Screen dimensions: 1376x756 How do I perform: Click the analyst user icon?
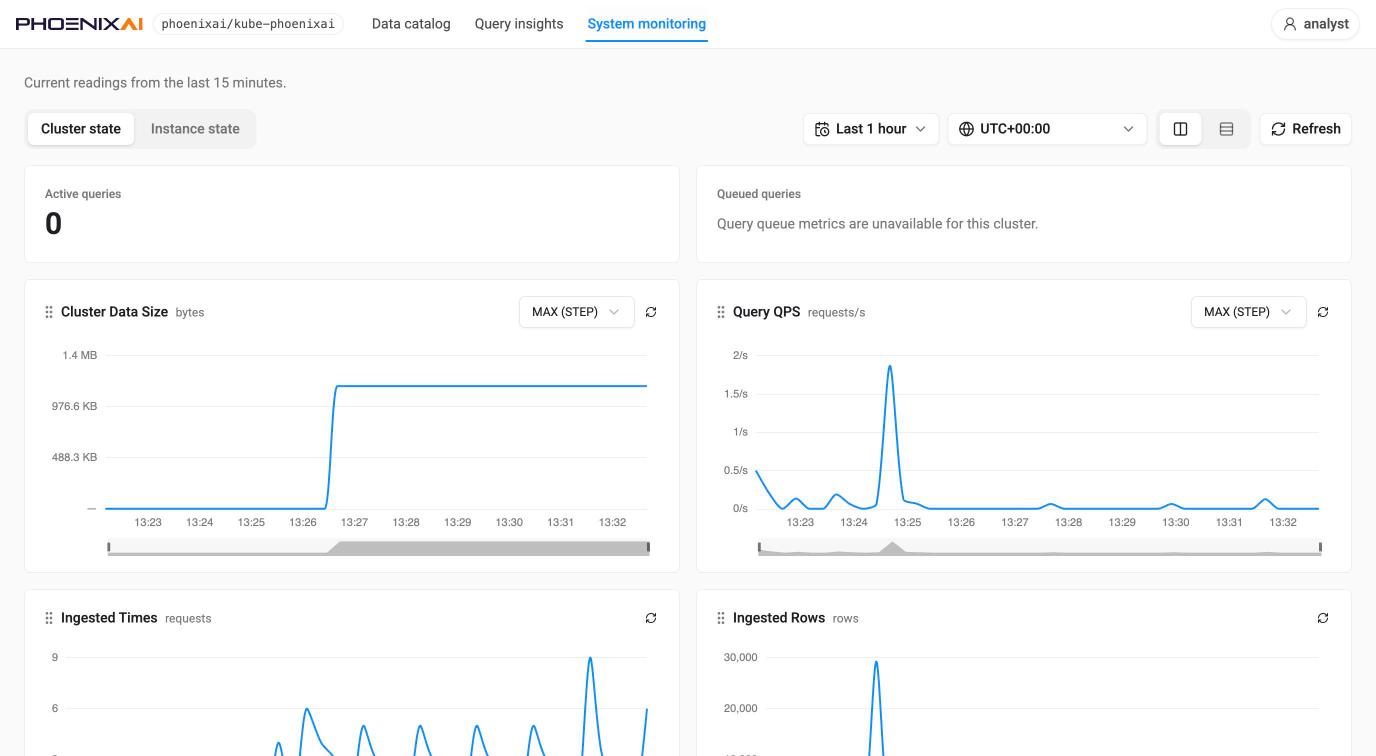1290,24
